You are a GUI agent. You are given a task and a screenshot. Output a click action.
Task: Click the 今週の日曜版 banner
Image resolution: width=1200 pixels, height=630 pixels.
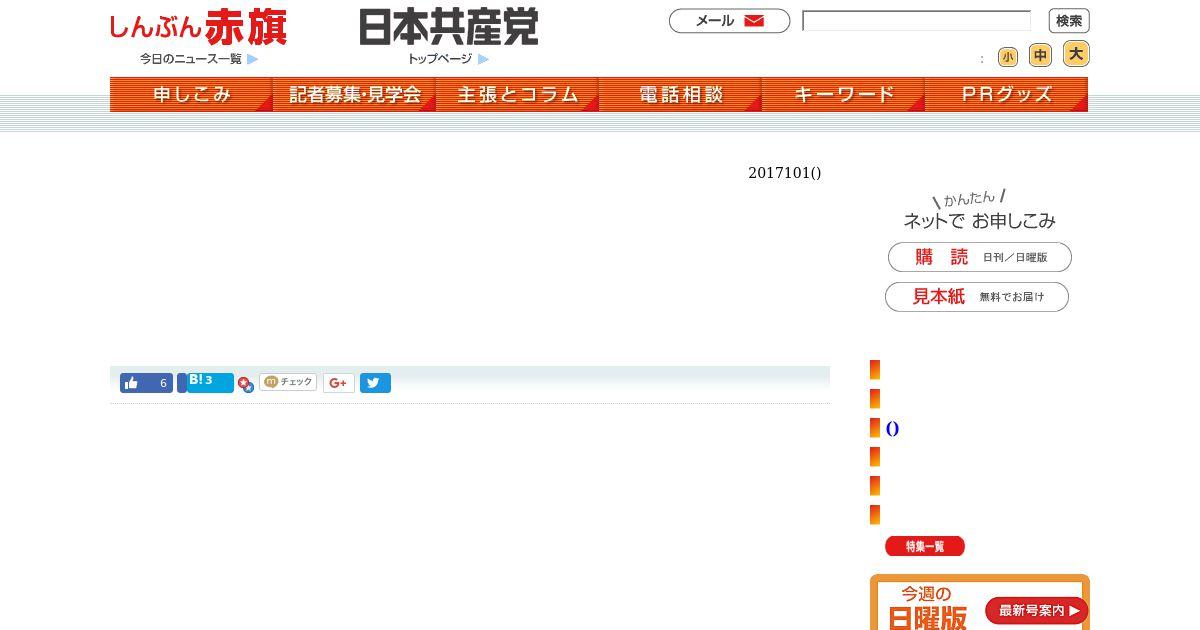point(980,602)
